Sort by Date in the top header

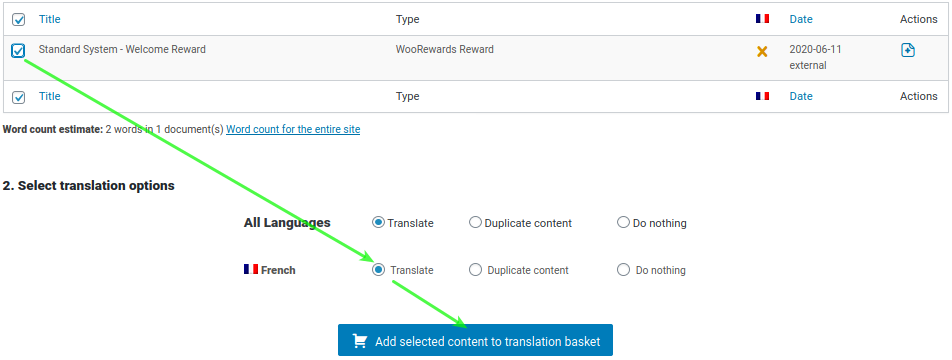[x=801, y=19]
